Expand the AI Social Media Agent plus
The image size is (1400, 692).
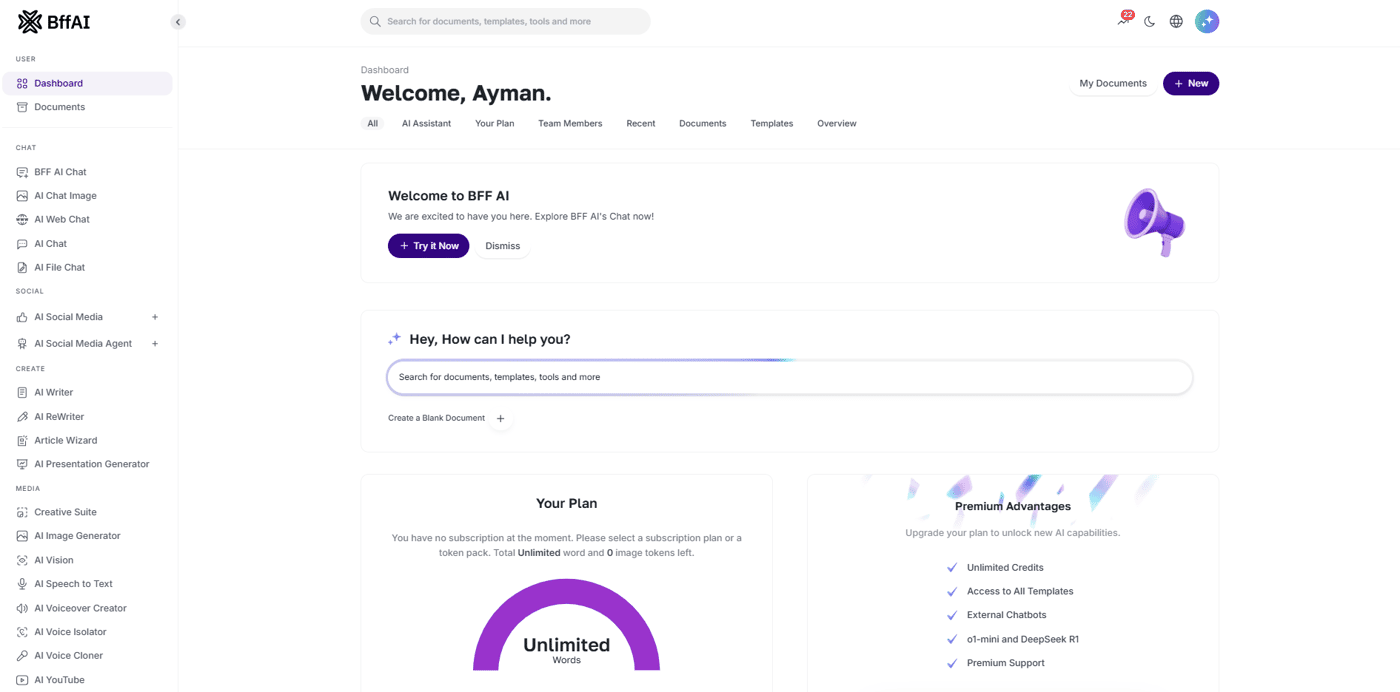tap(155, 343)
